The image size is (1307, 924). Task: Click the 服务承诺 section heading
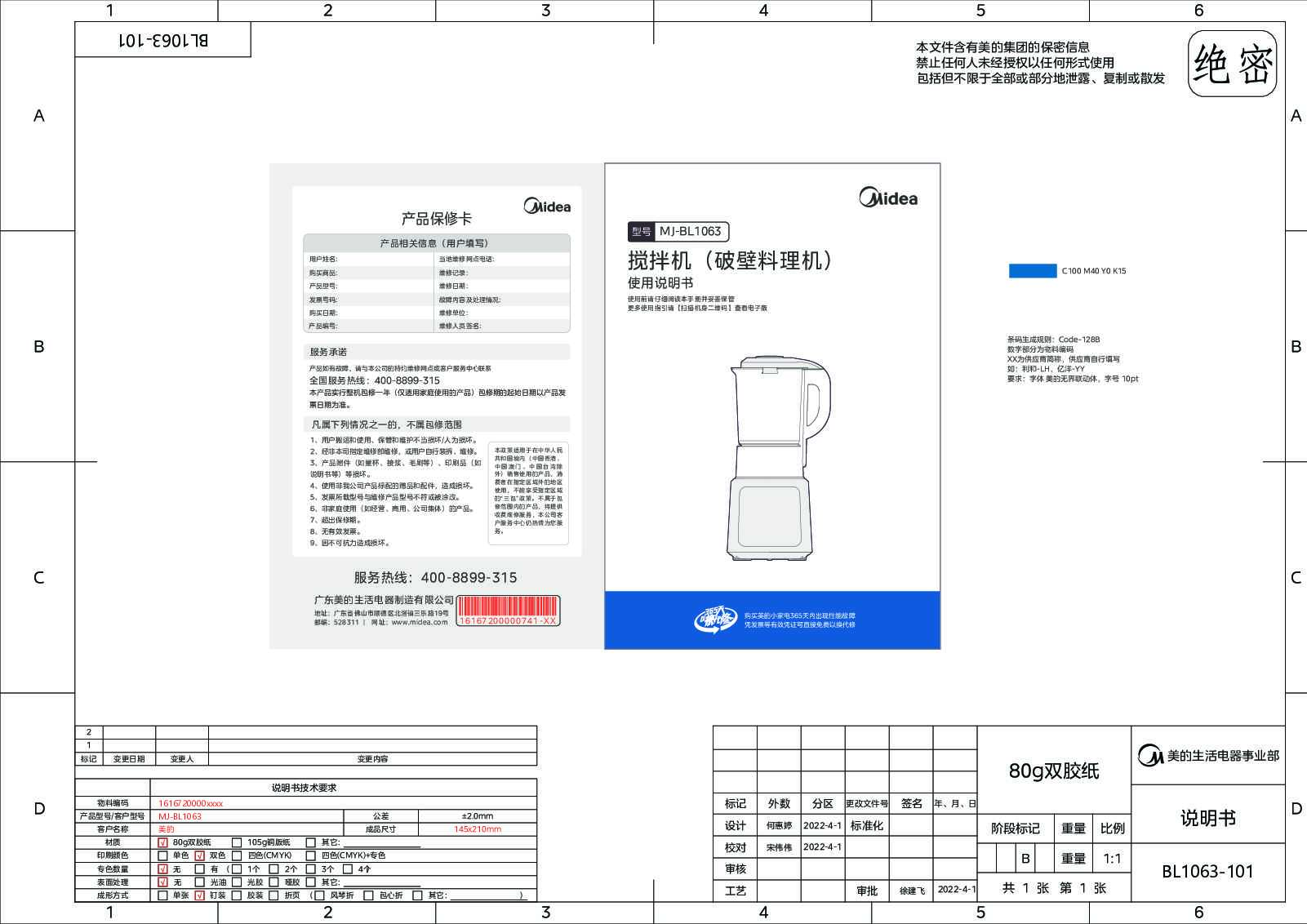[328, 352]
